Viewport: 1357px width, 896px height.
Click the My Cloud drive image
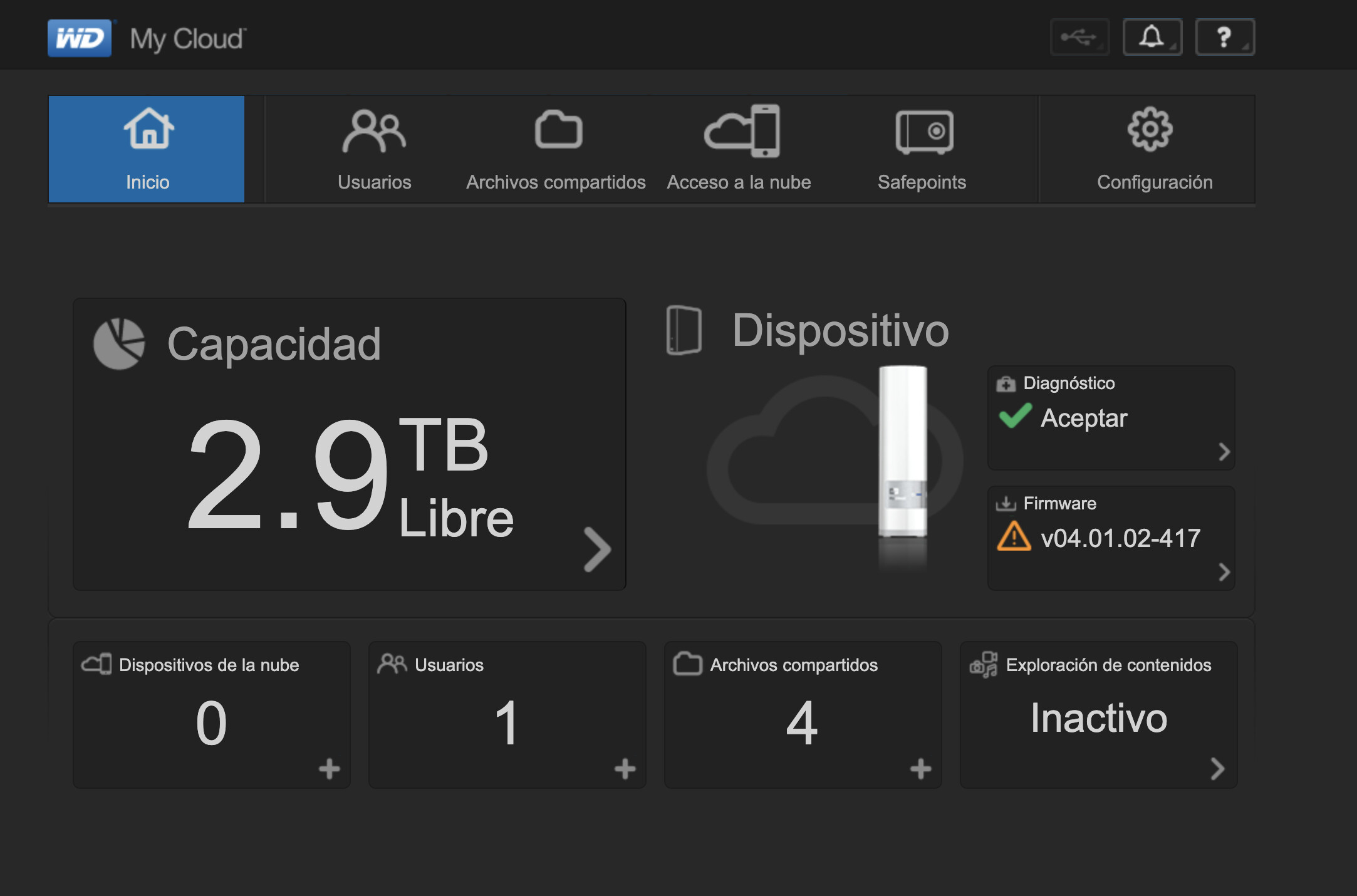point(903,451)
